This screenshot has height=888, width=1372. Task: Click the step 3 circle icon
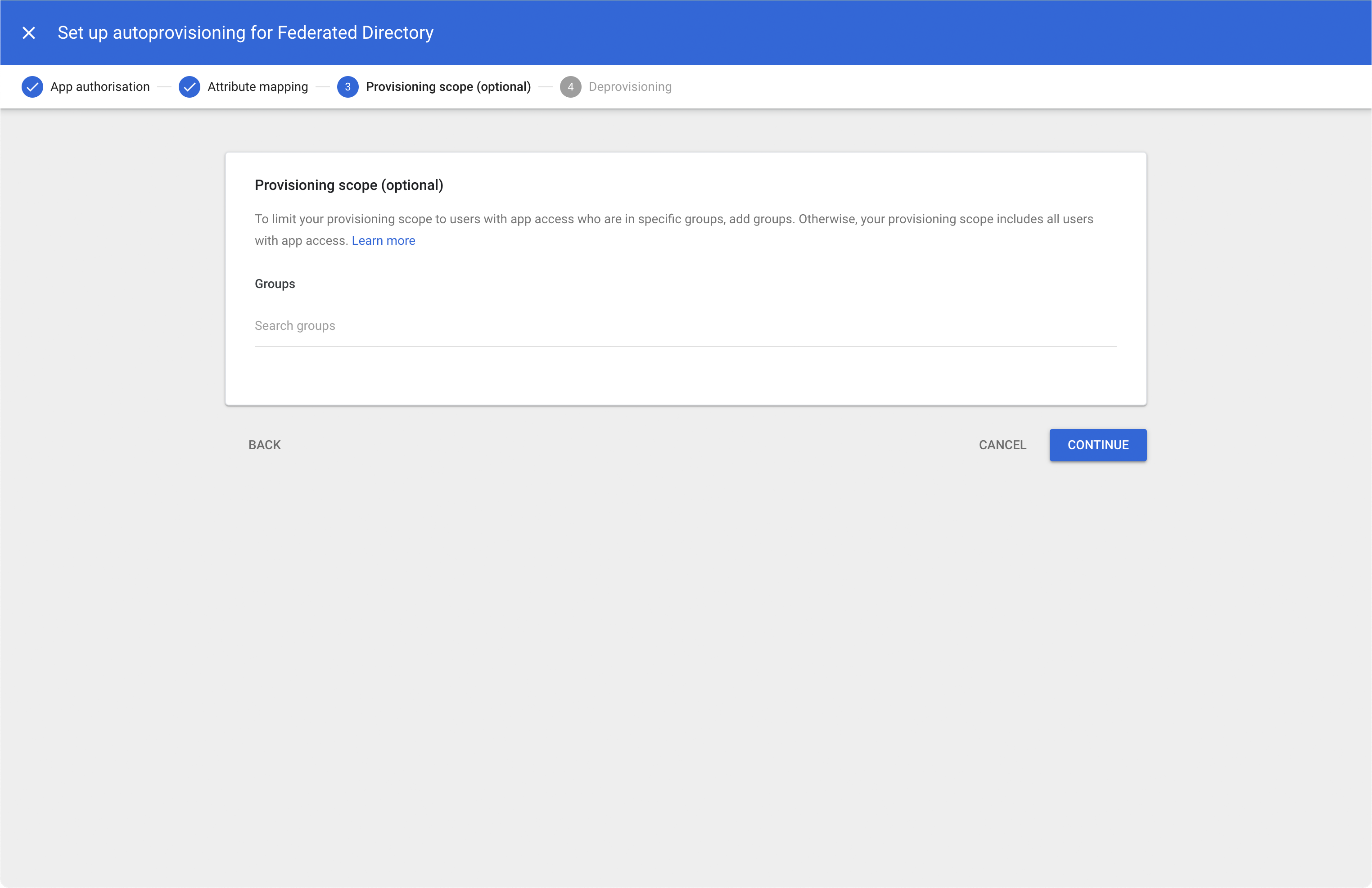coord(348,87)
